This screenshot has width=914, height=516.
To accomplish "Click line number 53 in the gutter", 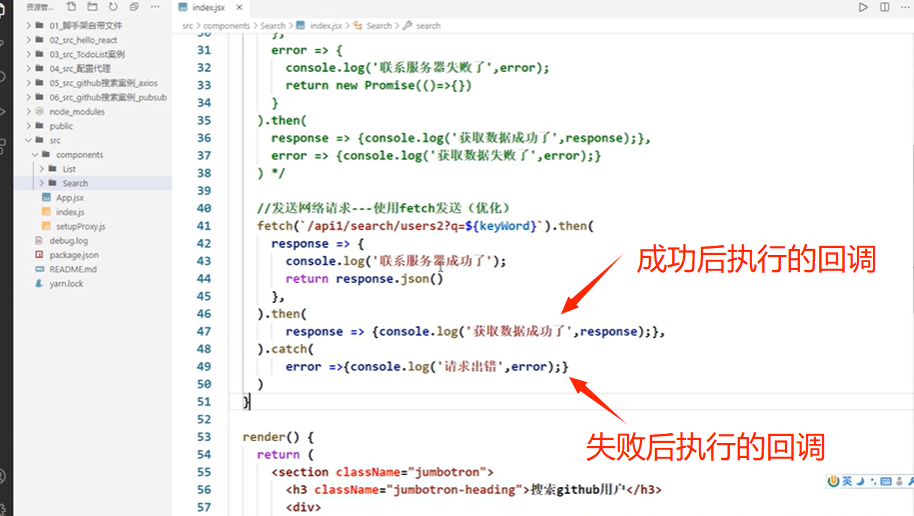I will coord(204,437).
